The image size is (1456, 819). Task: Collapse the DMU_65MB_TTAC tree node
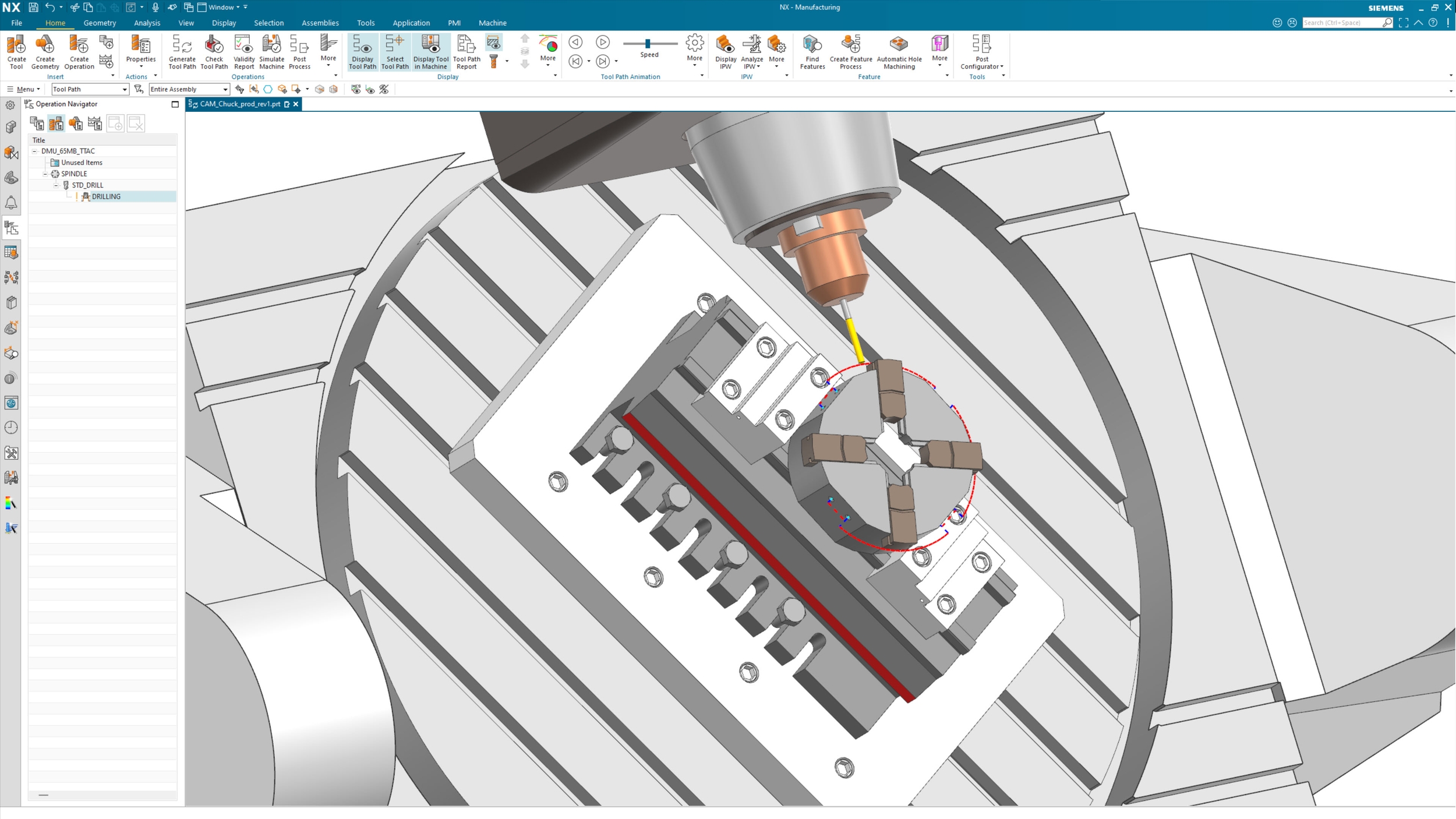click(34, 151)
